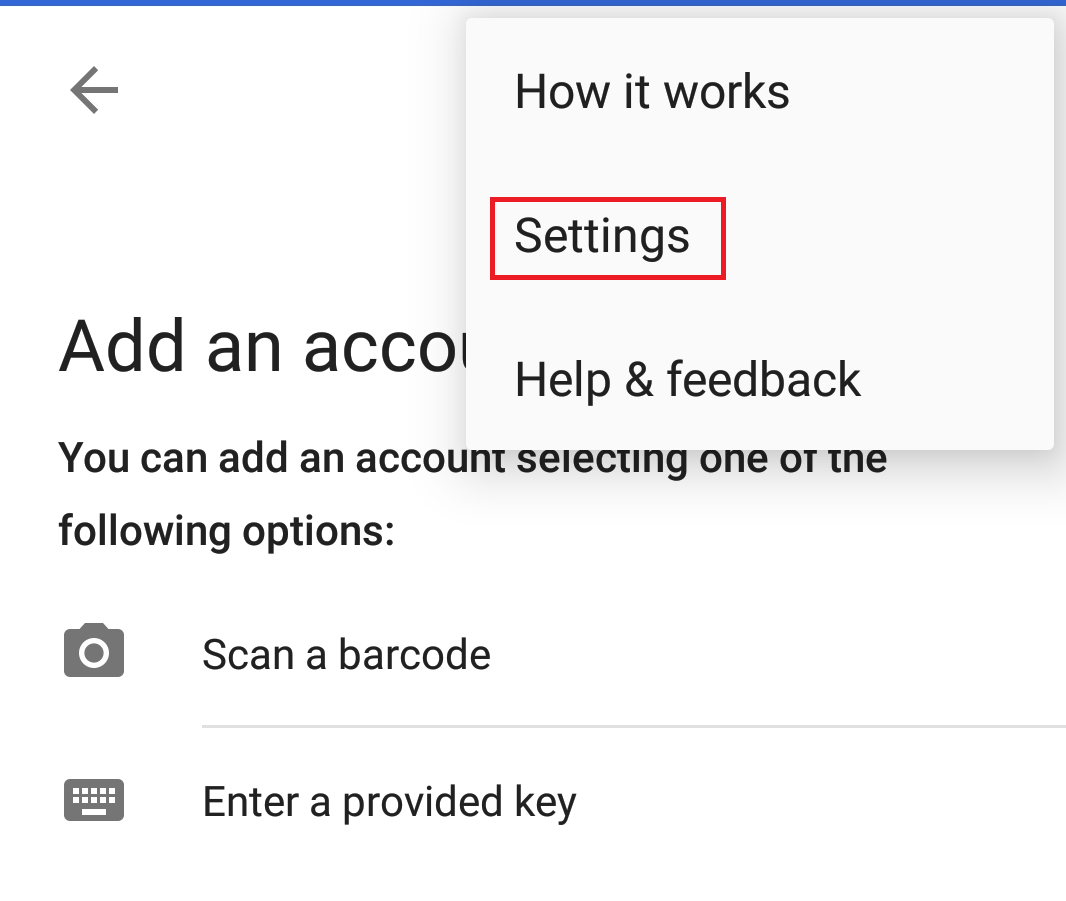This screenshot has height=901, width=1066.
Task: Tap the keyboard icon for key entry
Action: tap(94, 800)
